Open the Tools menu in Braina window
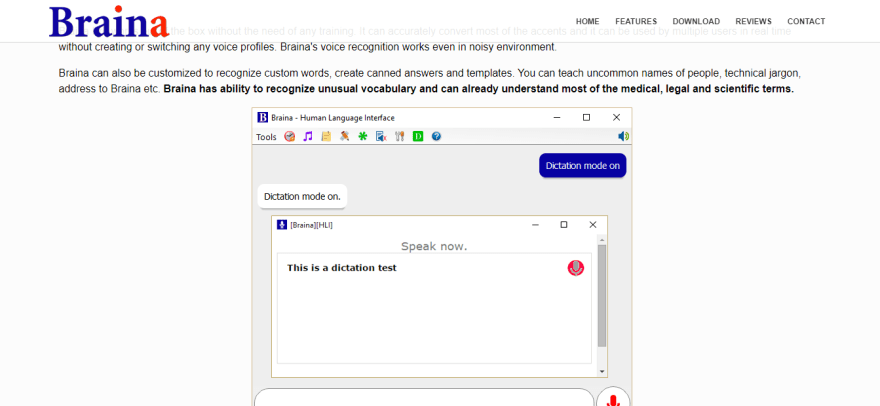Viewport: 880px width, 406px height. click(266, 136)
